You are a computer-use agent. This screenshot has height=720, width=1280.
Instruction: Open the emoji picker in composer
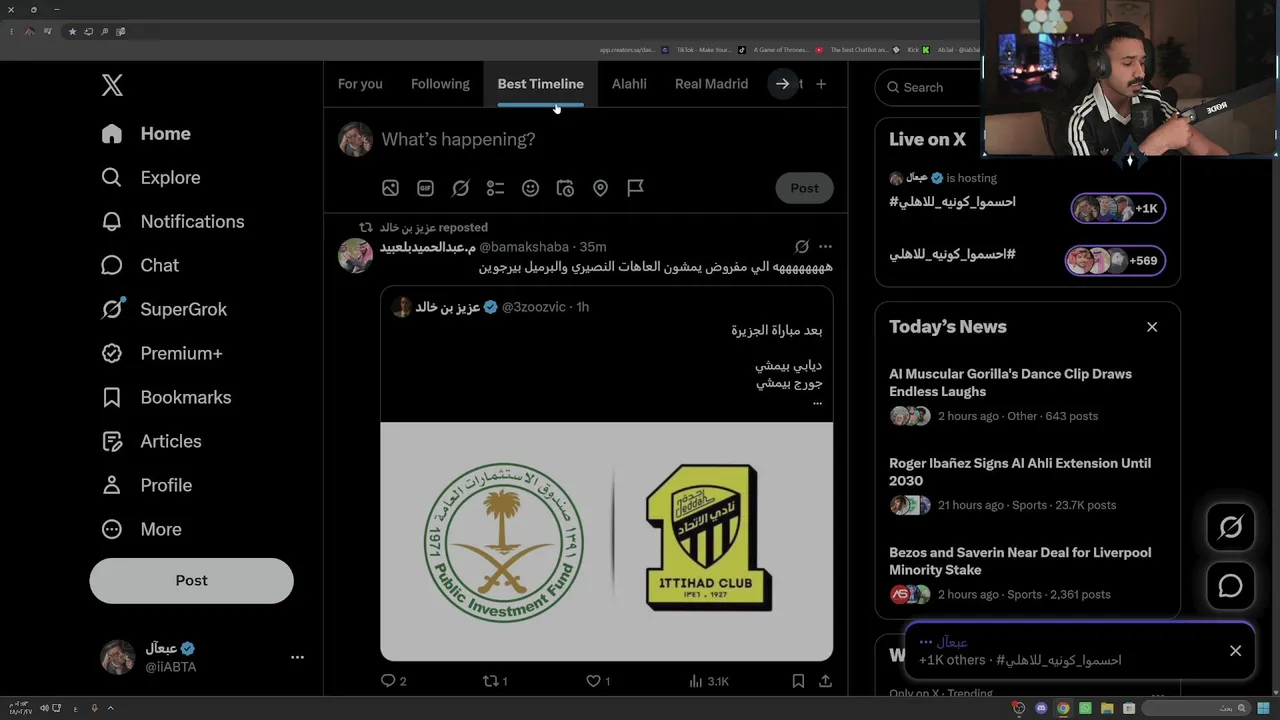tap(530, 188)
